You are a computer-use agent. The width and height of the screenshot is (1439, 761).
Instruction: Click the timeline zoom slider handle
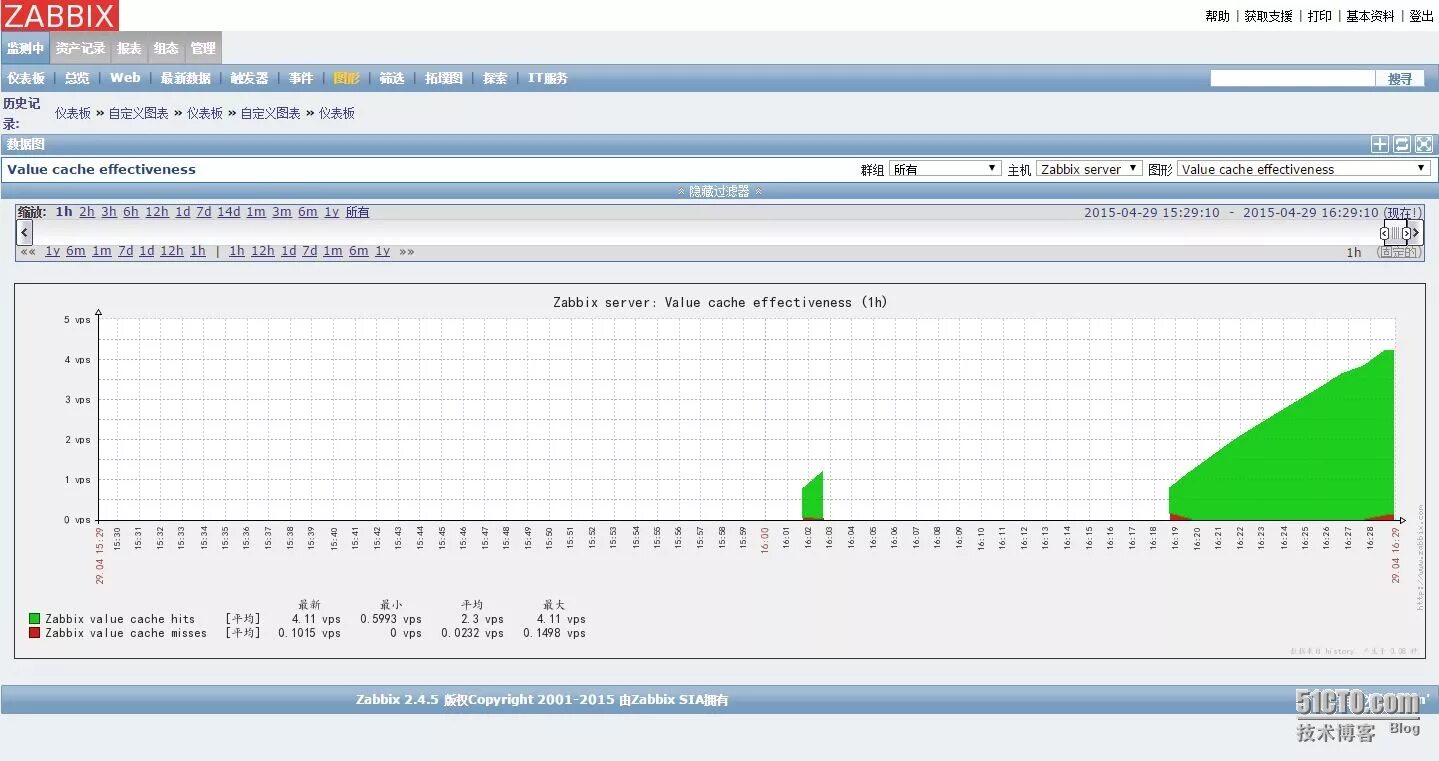pos(1396,233)
